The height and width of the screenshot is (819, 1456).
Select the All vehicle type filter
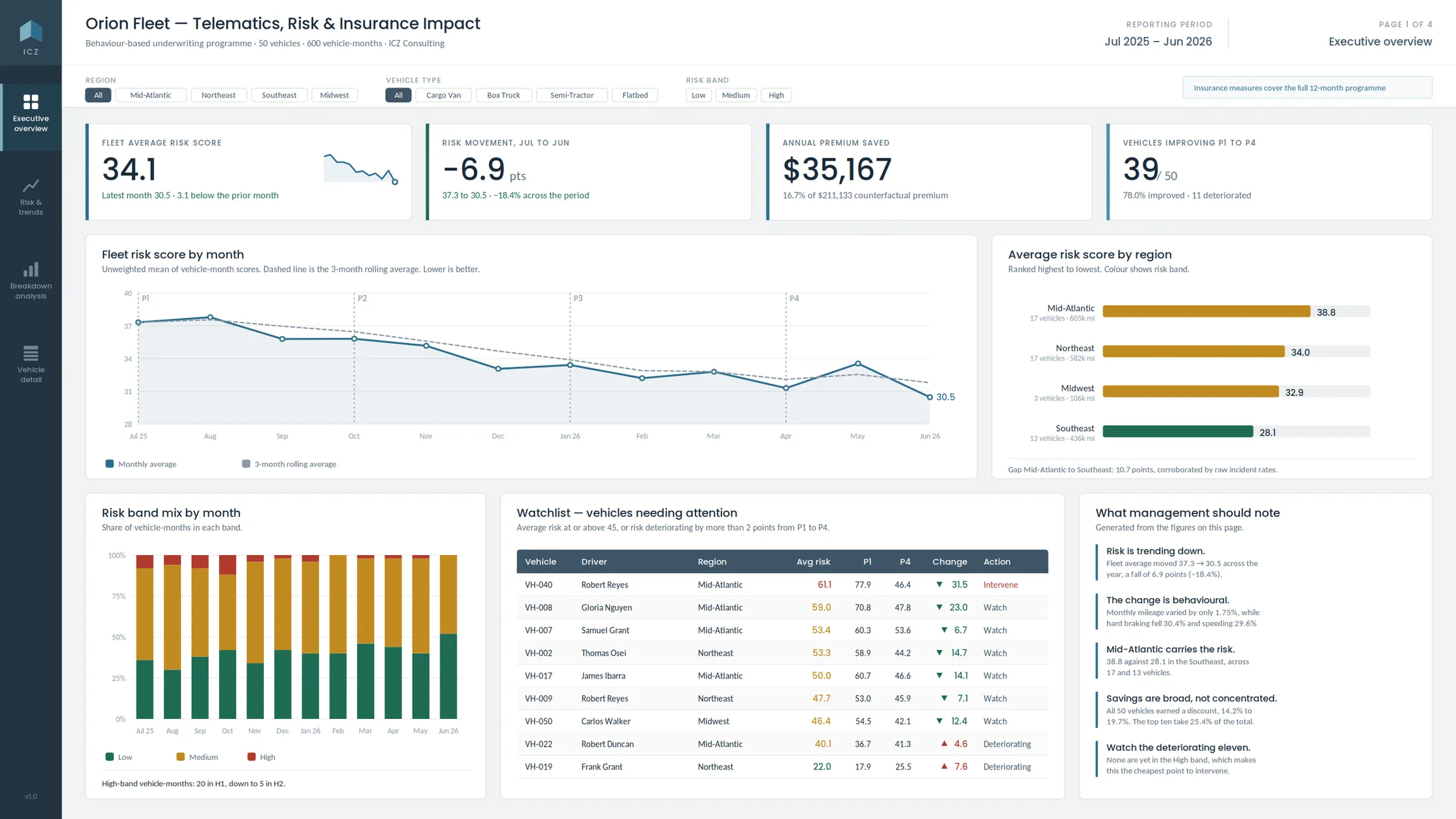(x=398, y=95)
